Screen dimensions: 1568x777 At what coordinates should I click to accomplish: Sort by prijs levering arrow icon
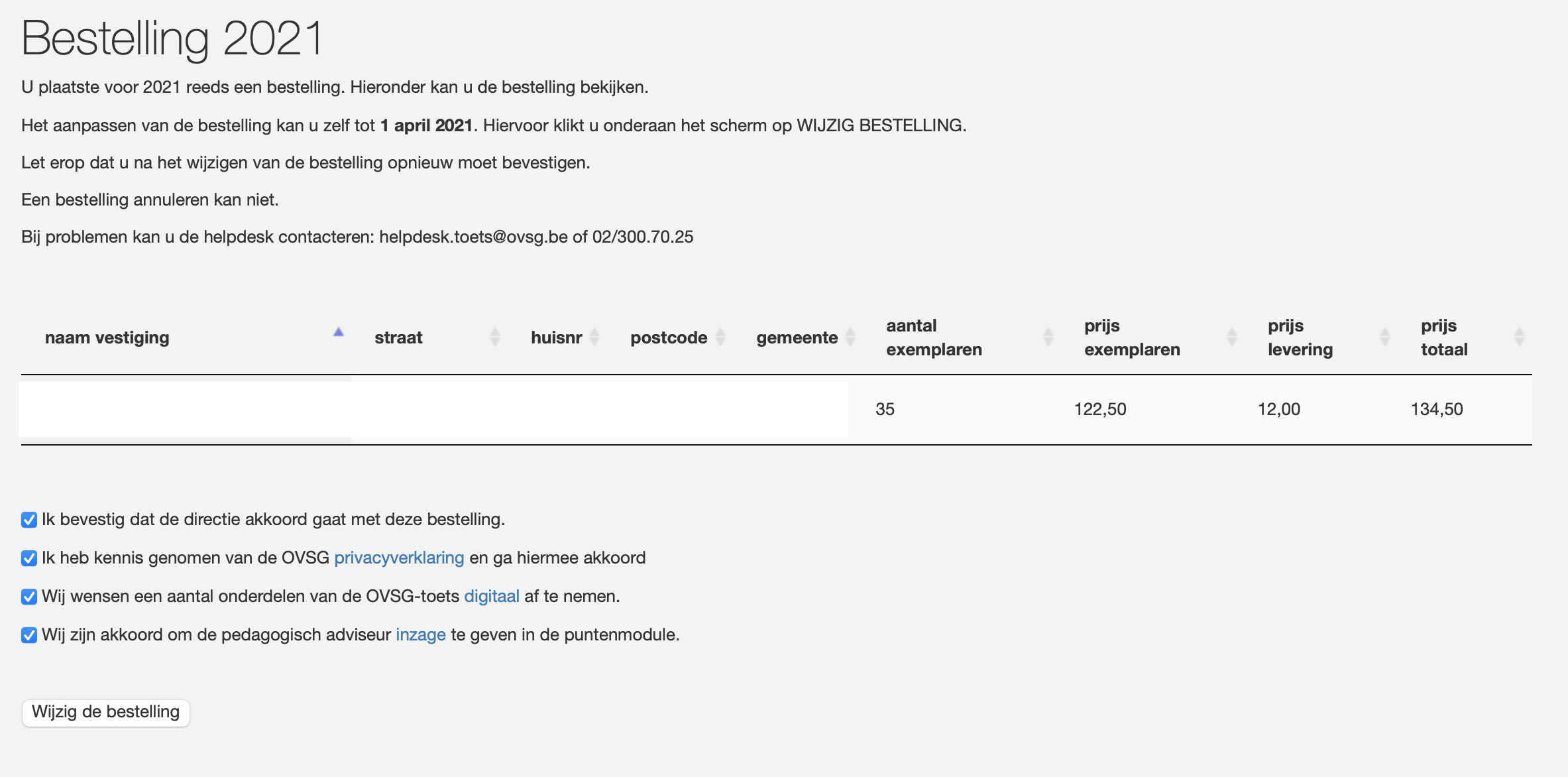click(1384, 337)
